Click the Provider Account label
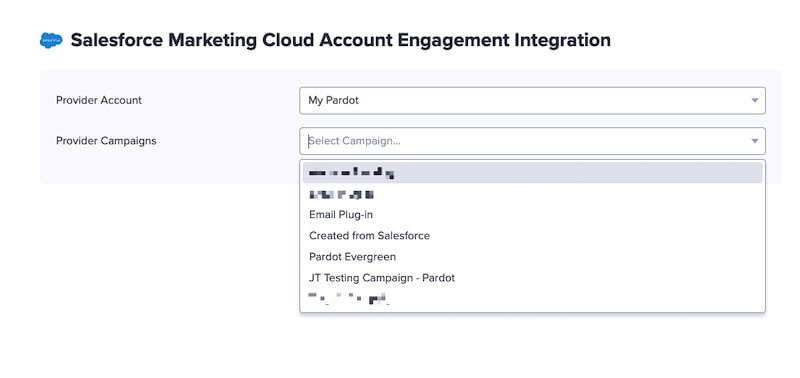Image resolution: width=800 pixels, height=378 pixels. tap(99, 100)
